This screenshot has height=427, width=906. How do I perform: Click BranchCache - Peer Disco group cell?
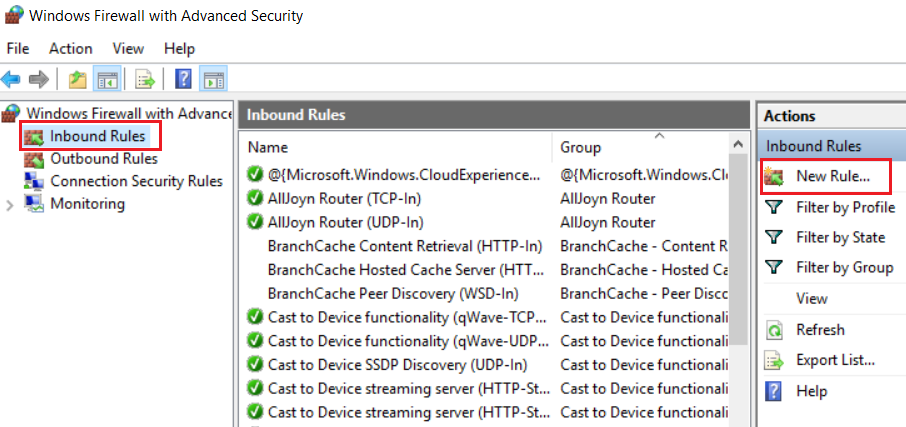[x=644, y=294]
